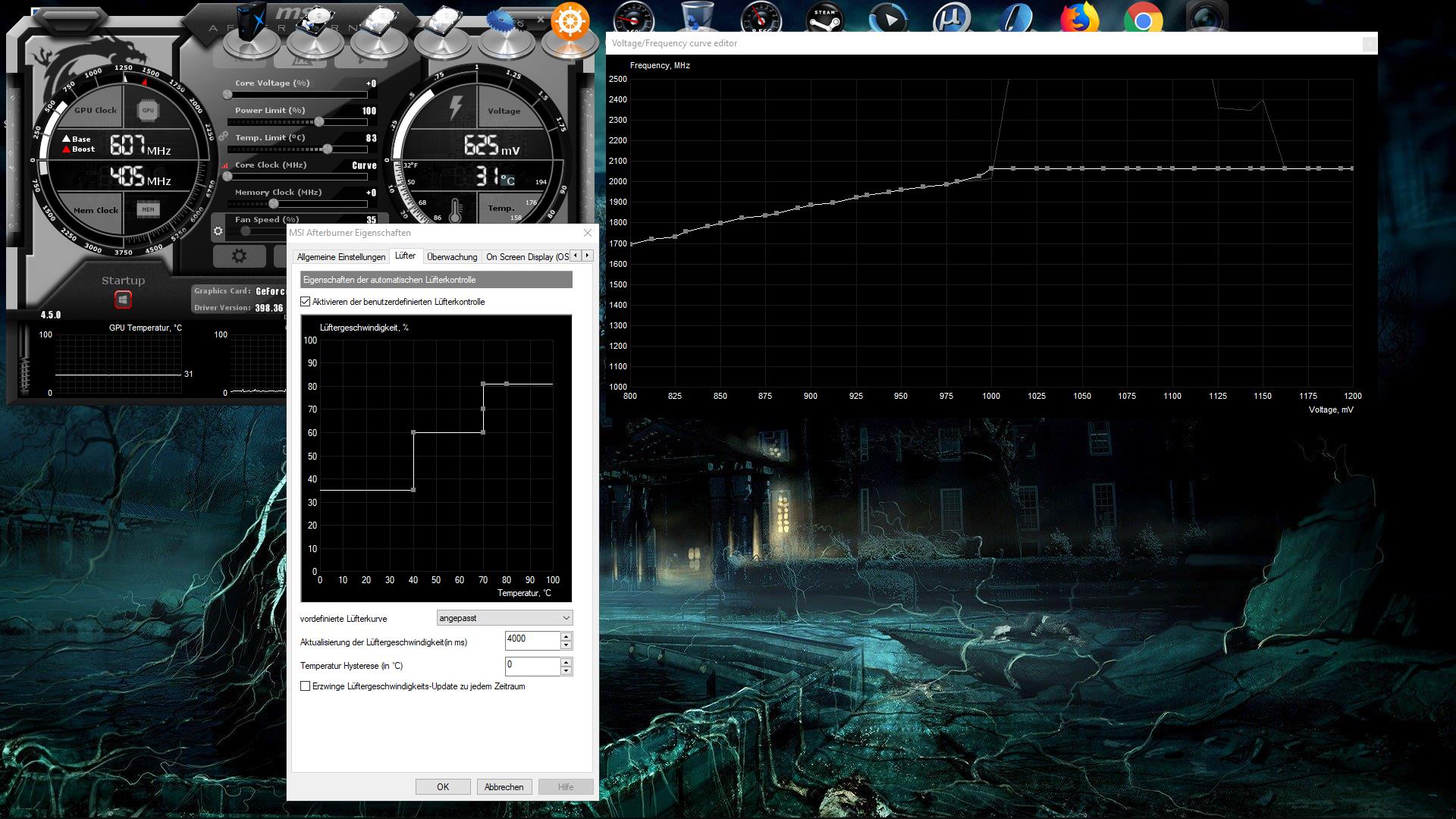Image resolution: width=1456 pixels, height=819 pixels.
Task: Toggle the Windows Startup button
Action: click(123, 300)
